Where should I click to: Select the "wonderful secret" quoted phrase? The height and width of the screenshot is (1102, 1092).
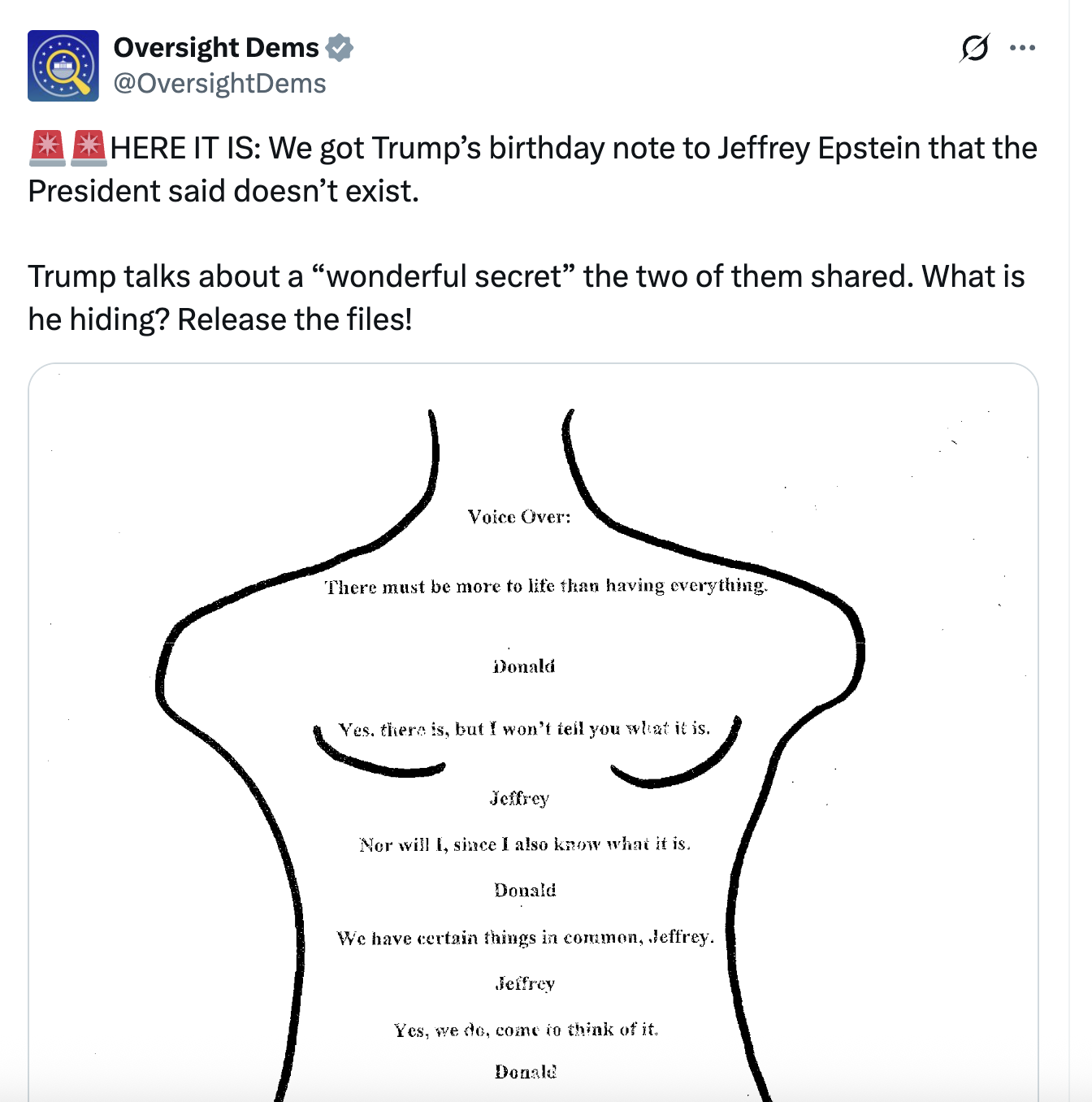click(443, 277)
